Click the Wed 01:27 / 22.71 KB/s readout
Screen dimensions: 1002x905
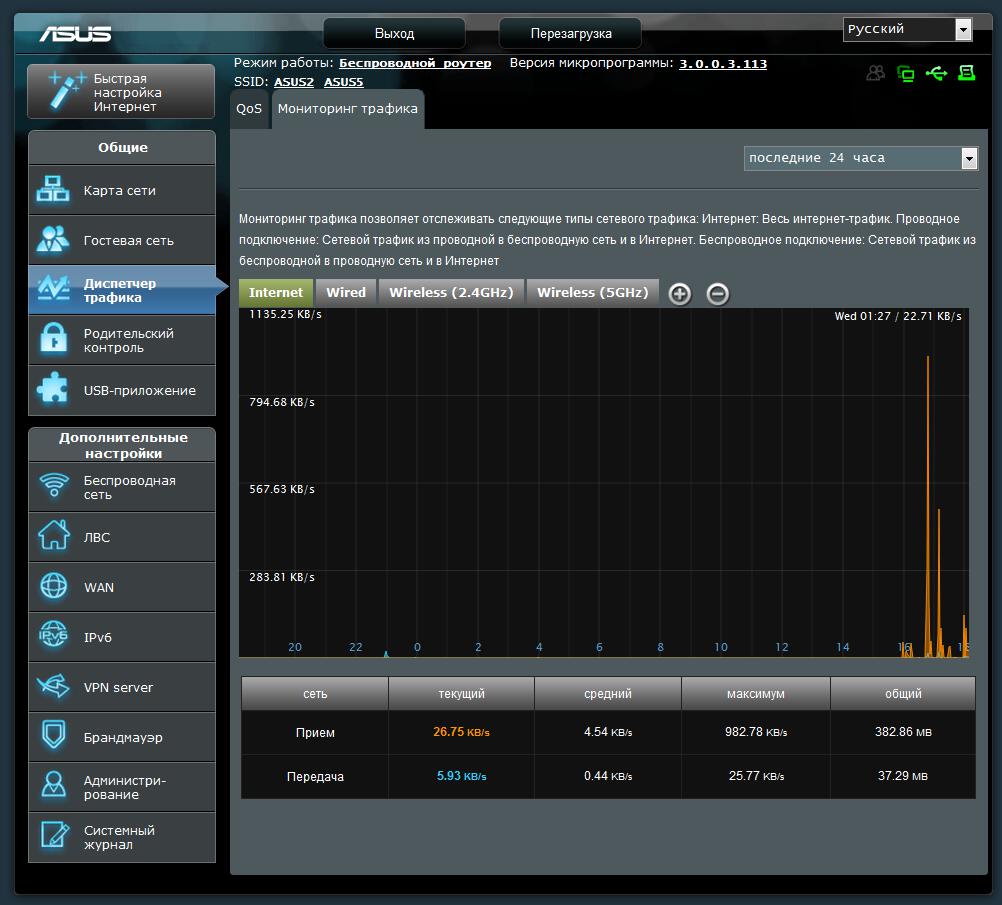(898, 316)
